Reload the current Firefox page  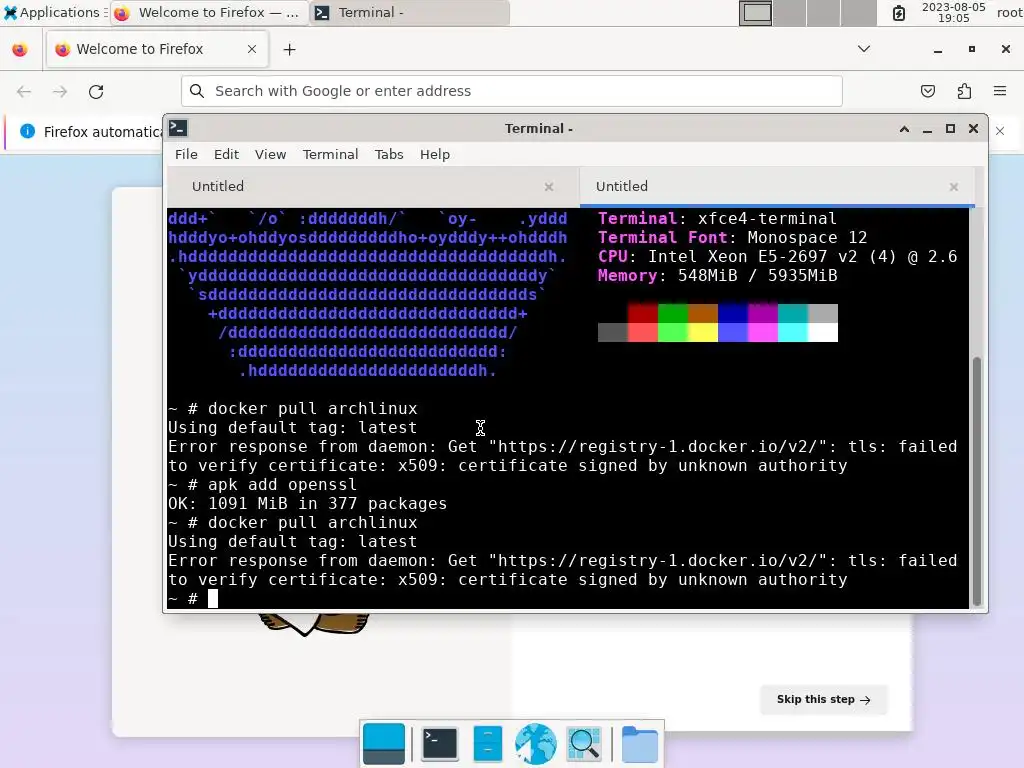[96, 91]
